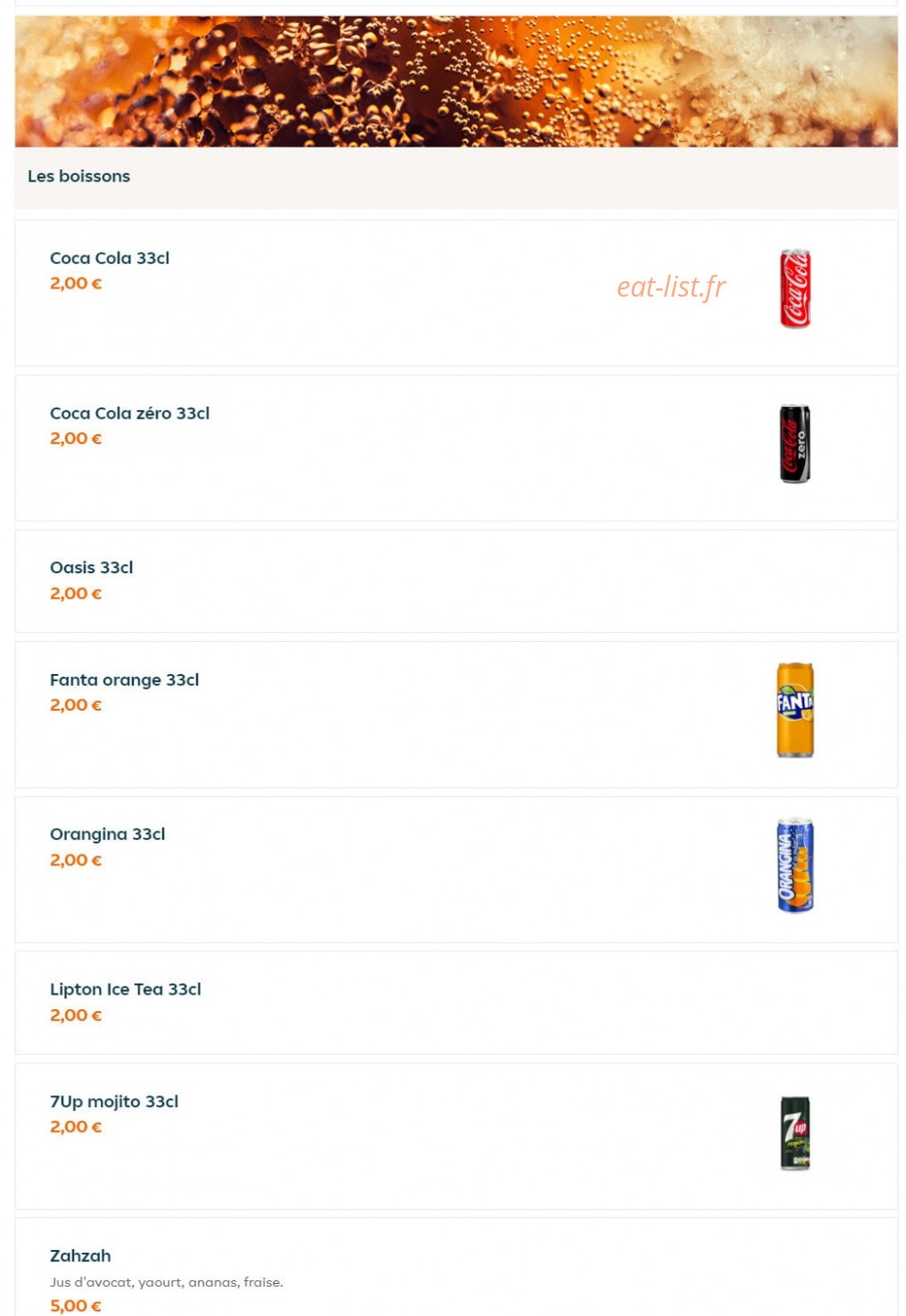Viewport: 906px width, 1316px height.
Task: Click the Coca Cola red can image
Action: tap(795, 288)
